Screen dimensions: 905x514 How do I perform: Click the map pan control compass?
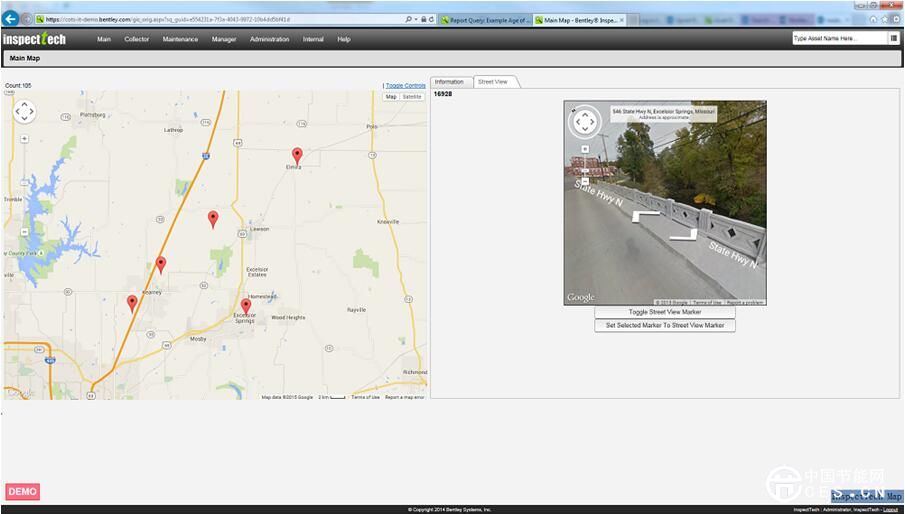[x=24, y=111]
